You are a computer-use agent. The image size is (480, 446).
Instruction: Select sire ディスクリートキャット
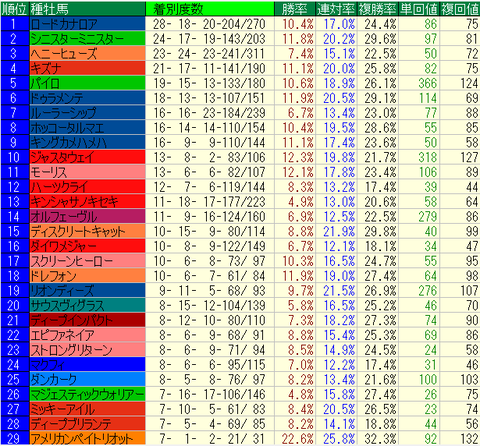tap(87, 231)
